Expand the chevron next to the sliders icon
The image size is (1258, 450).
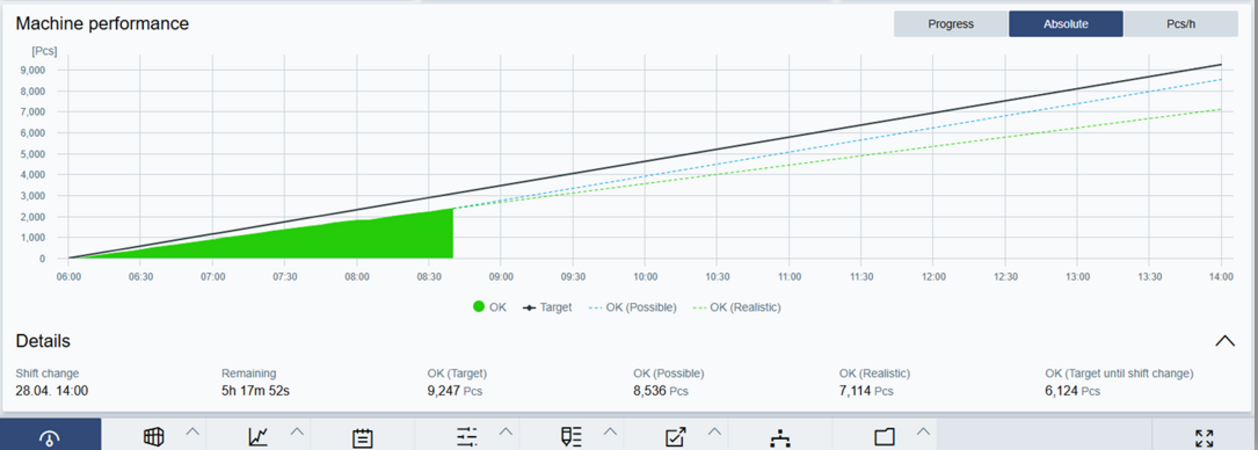pos(506,432)
